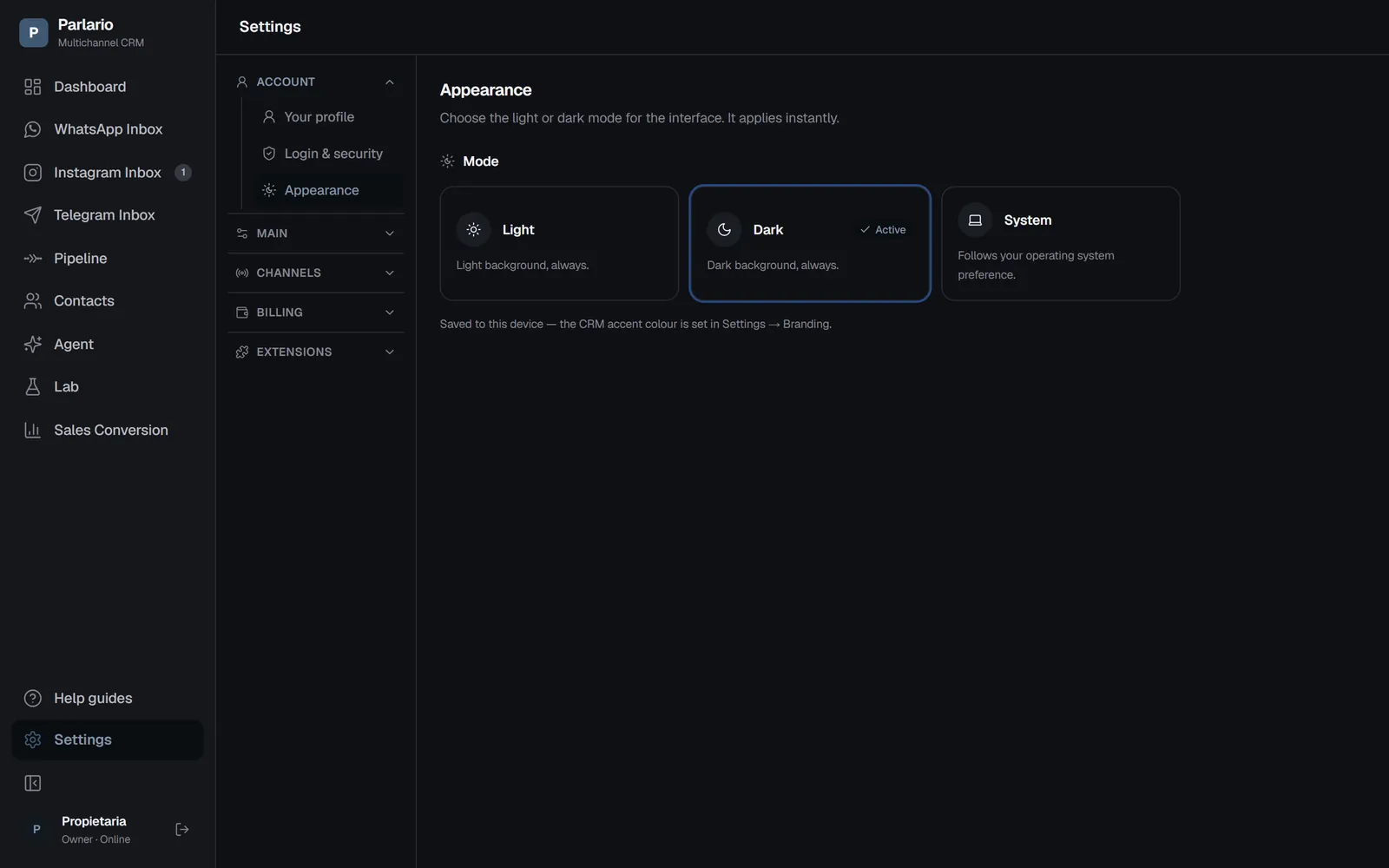Image resolution: width=1389 pixels, height=868 pixels.
Task: Expand the Billing section chevron
Action: coord(390,312)
